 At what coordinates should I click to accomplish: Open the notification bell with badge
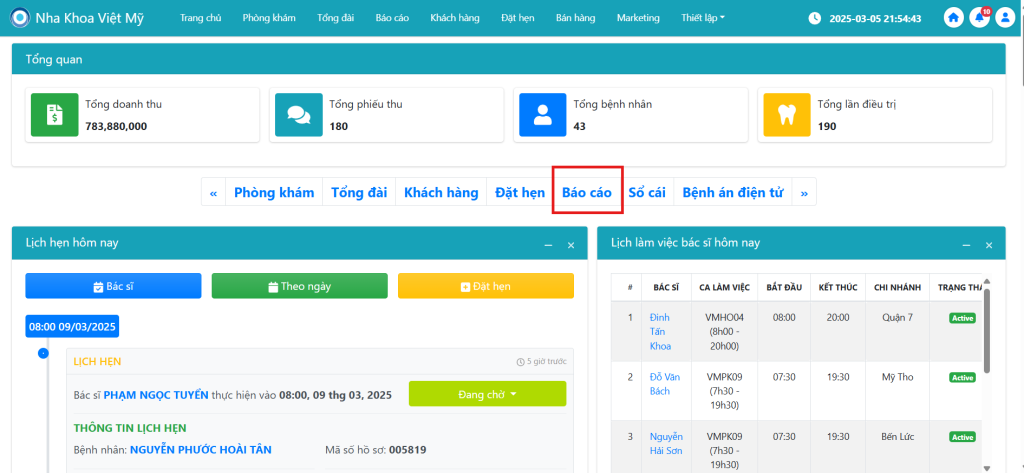pos(980,18)
